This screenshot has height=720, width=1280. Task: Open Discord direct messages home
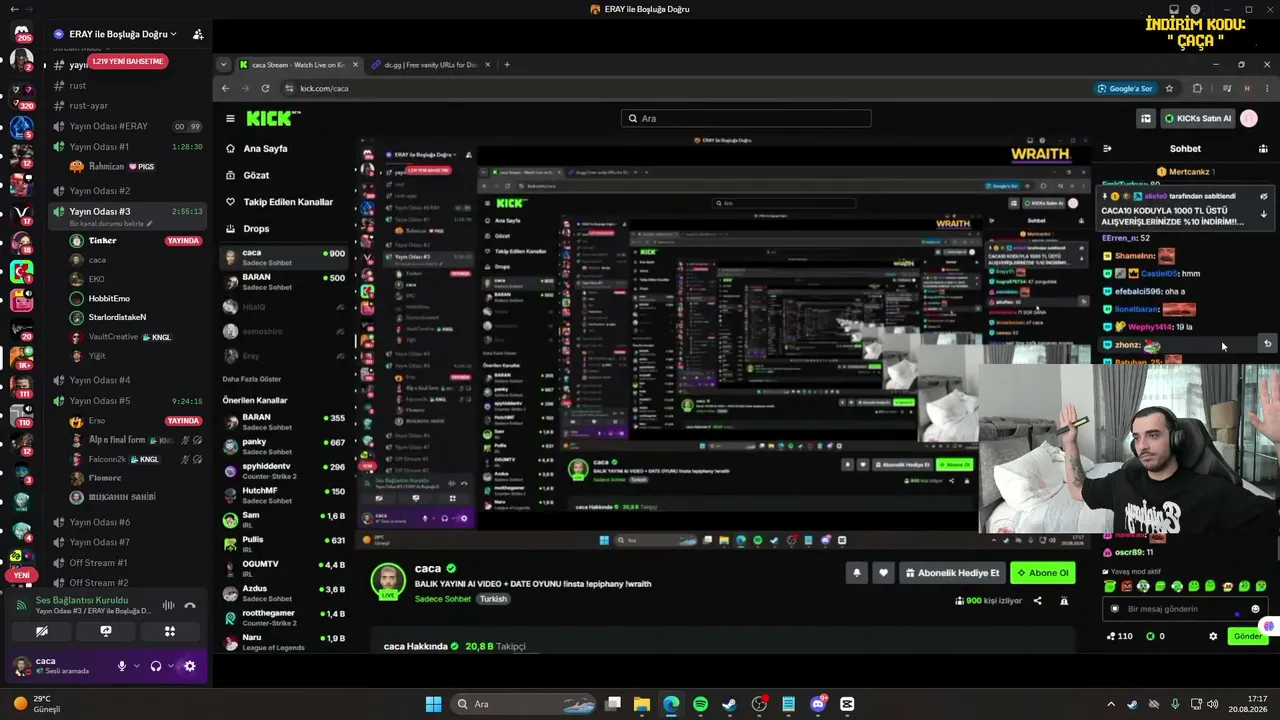tap(22, 33)
